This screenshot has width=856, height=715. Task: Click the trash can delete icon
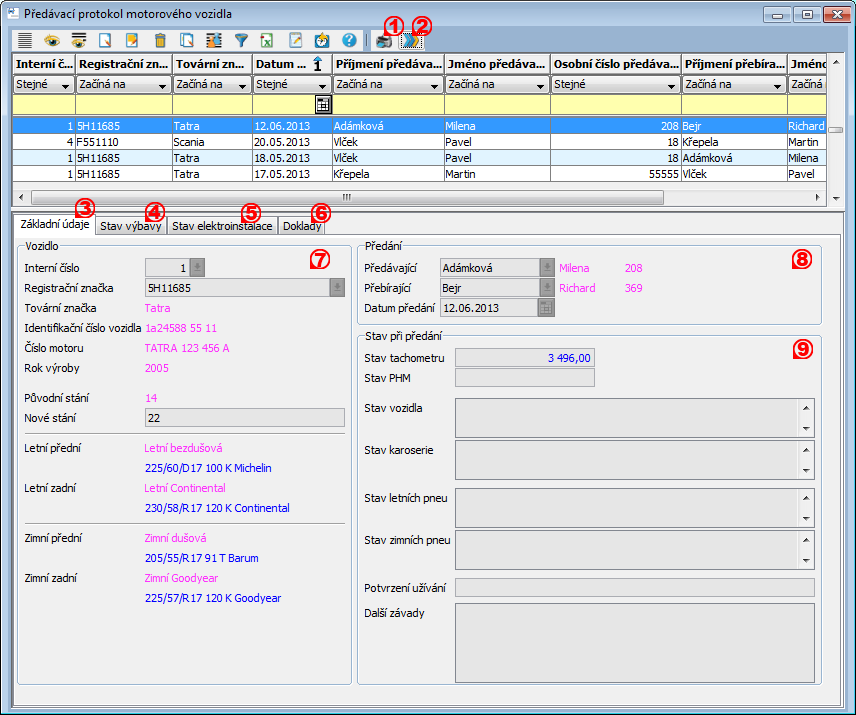click(x=160, y=41)
